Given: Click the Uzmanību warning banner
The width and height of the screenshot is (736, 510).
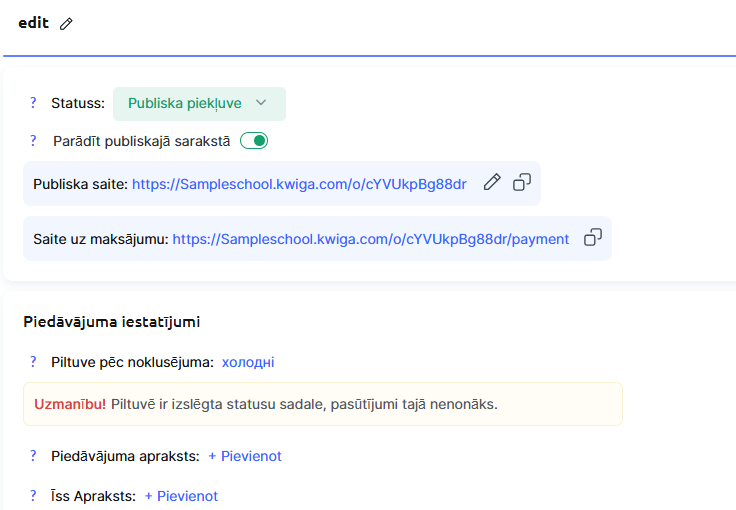Looking at the screenshot, I should tap(322, 404).
